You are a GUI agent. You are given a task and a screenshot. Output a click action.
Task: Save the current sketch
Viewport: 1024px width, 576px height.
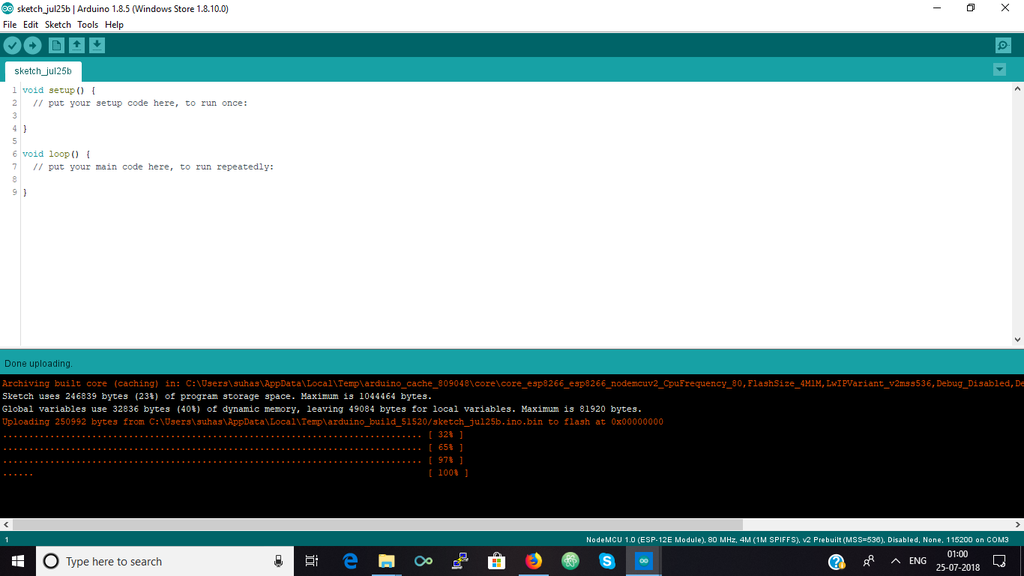tap(97, 44)
